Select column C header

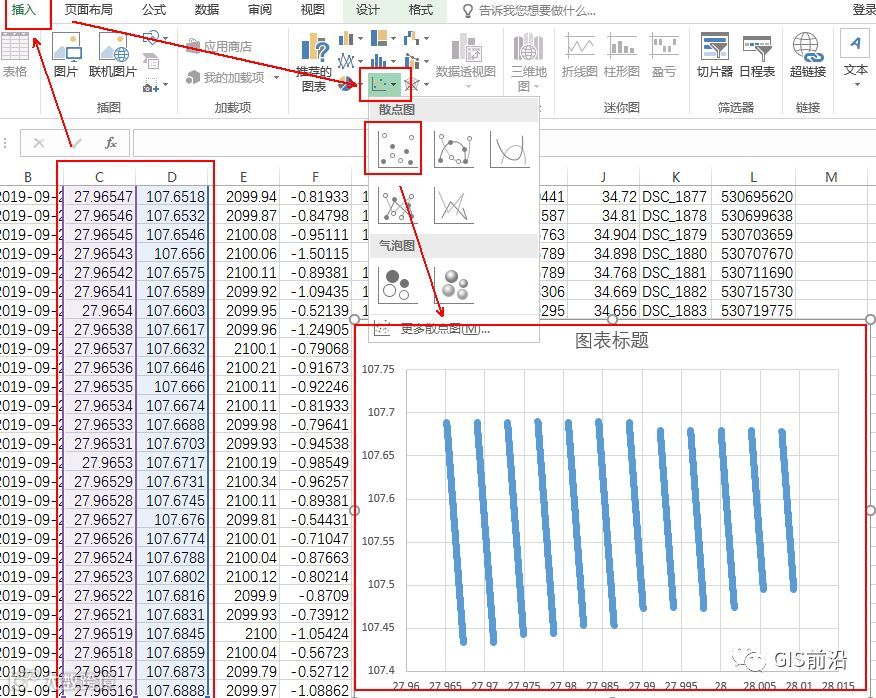point(99,177)
